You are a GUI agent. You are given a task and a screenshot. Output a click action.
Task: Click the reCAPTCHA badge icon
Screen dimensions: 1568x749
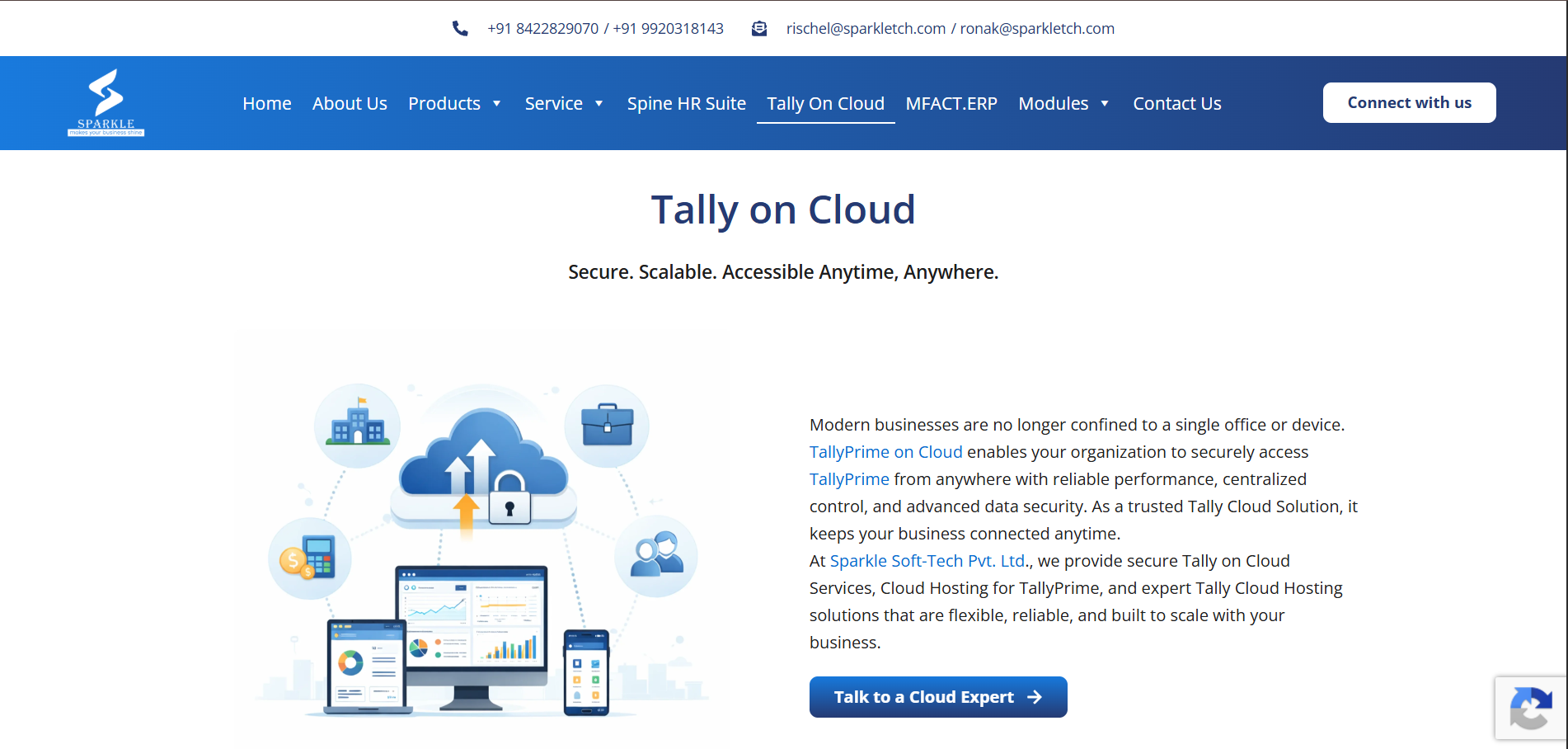pos(1531,709)
